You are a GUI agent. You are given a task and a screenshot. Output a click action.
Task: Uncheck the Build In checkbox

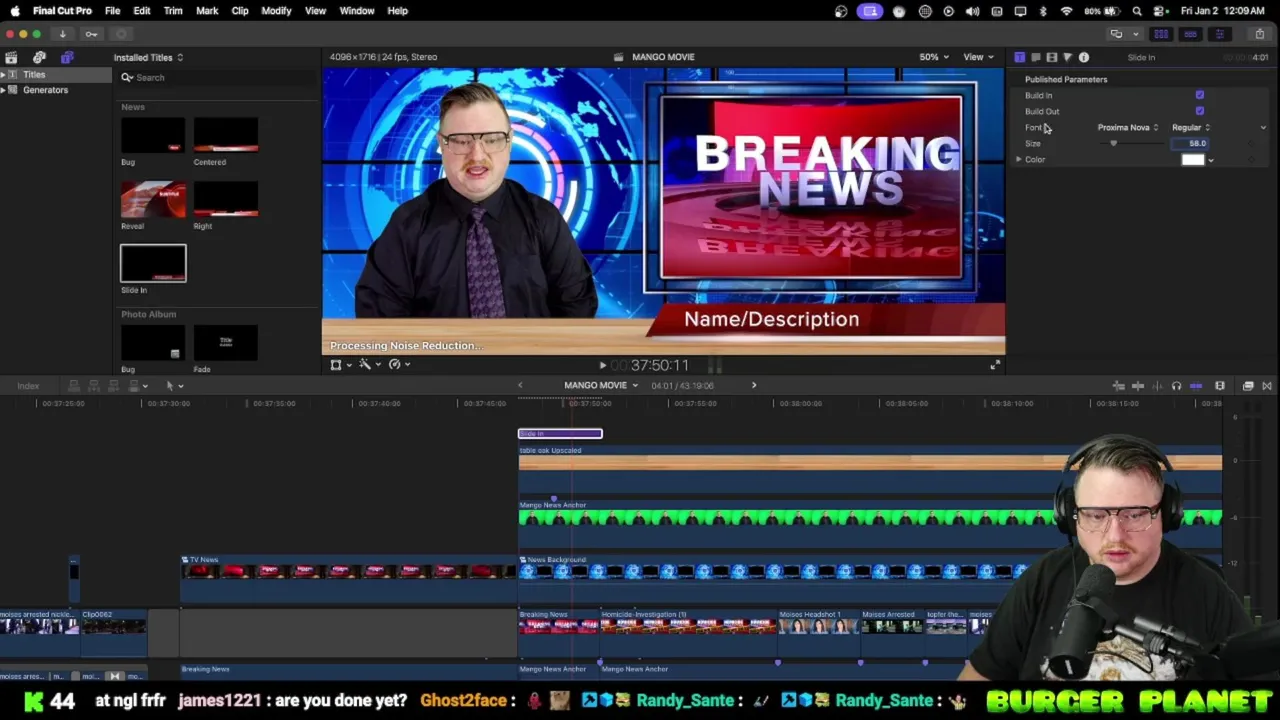1199,95
